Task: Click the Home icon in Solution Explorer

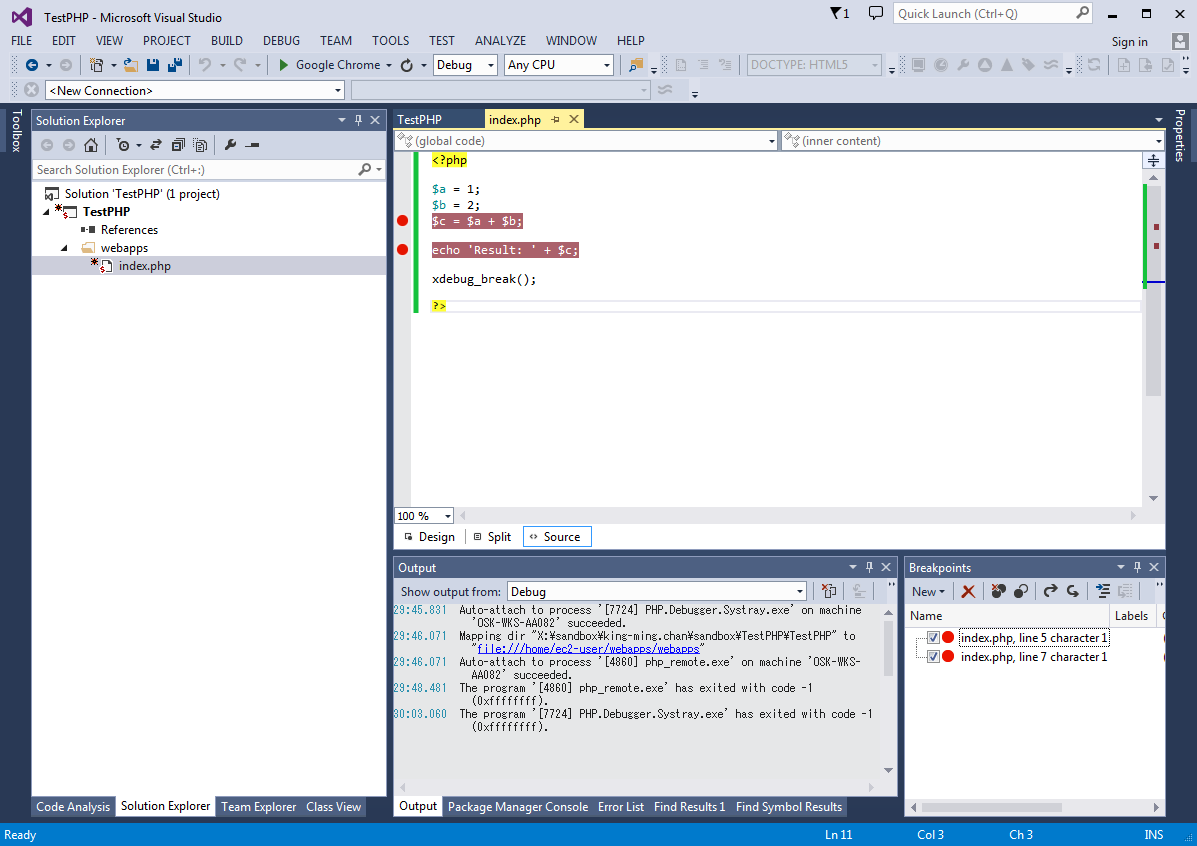Action: pos(91,145)
